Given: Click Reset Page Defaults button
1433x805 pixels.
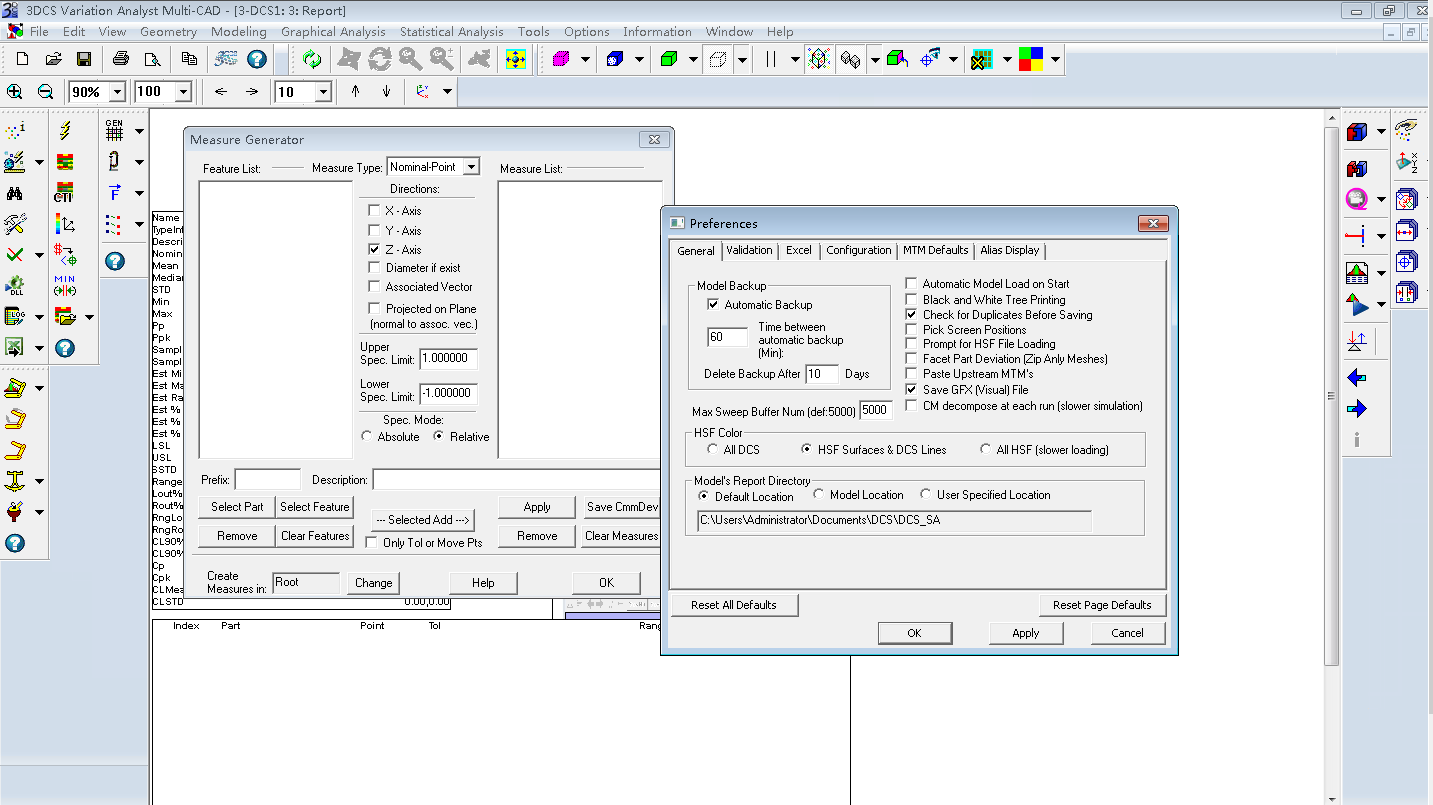Looking at the screenshot, I should (1102, 605).
